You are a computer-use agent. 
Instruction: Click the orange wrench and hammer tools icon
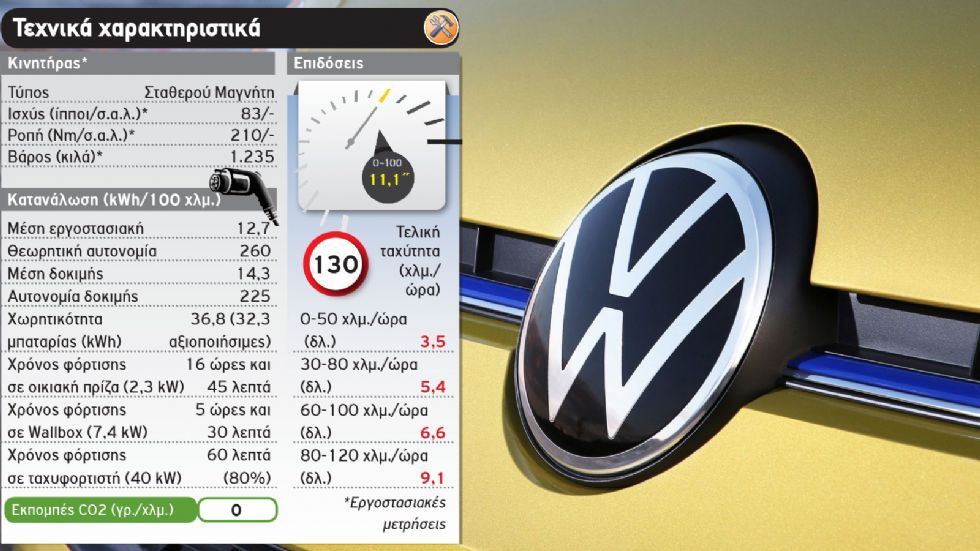click(441, 27)
